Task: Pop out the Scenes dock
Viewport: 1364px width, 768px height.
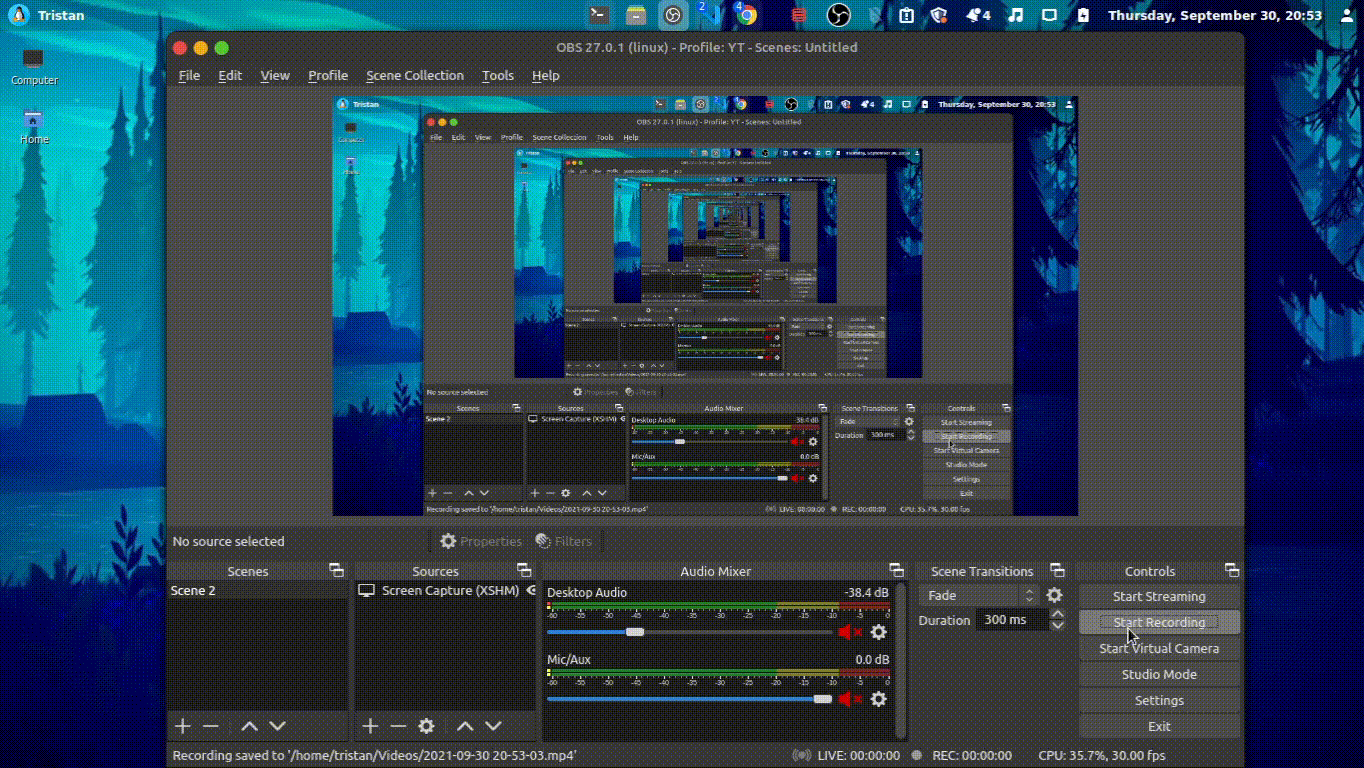Action: click(x=336, y=570)
